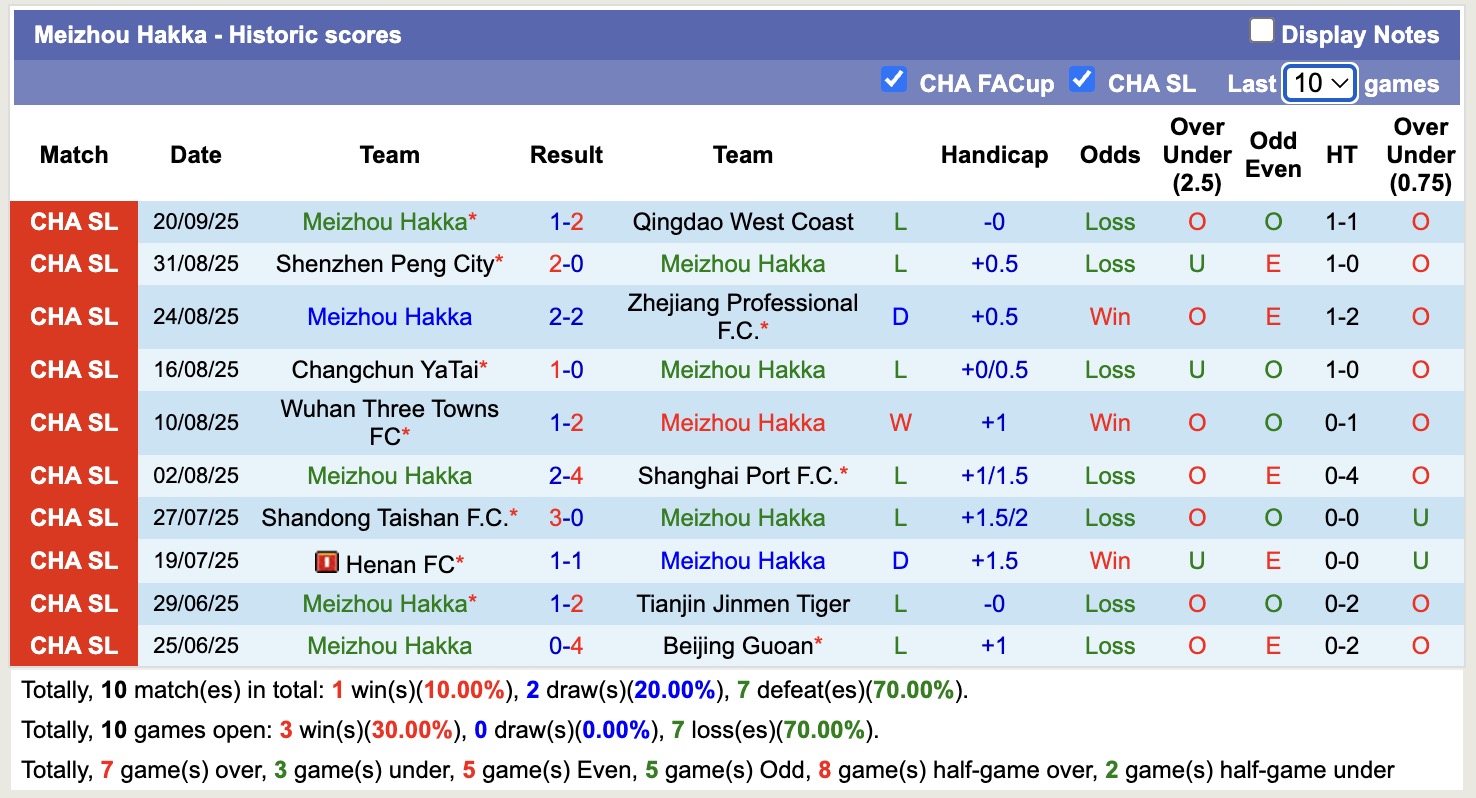The width and height of the screenshot is (1476, 798).
Task: Select the CHA SL label on the 20/09/25 row
Action: [x=73, y=222]
